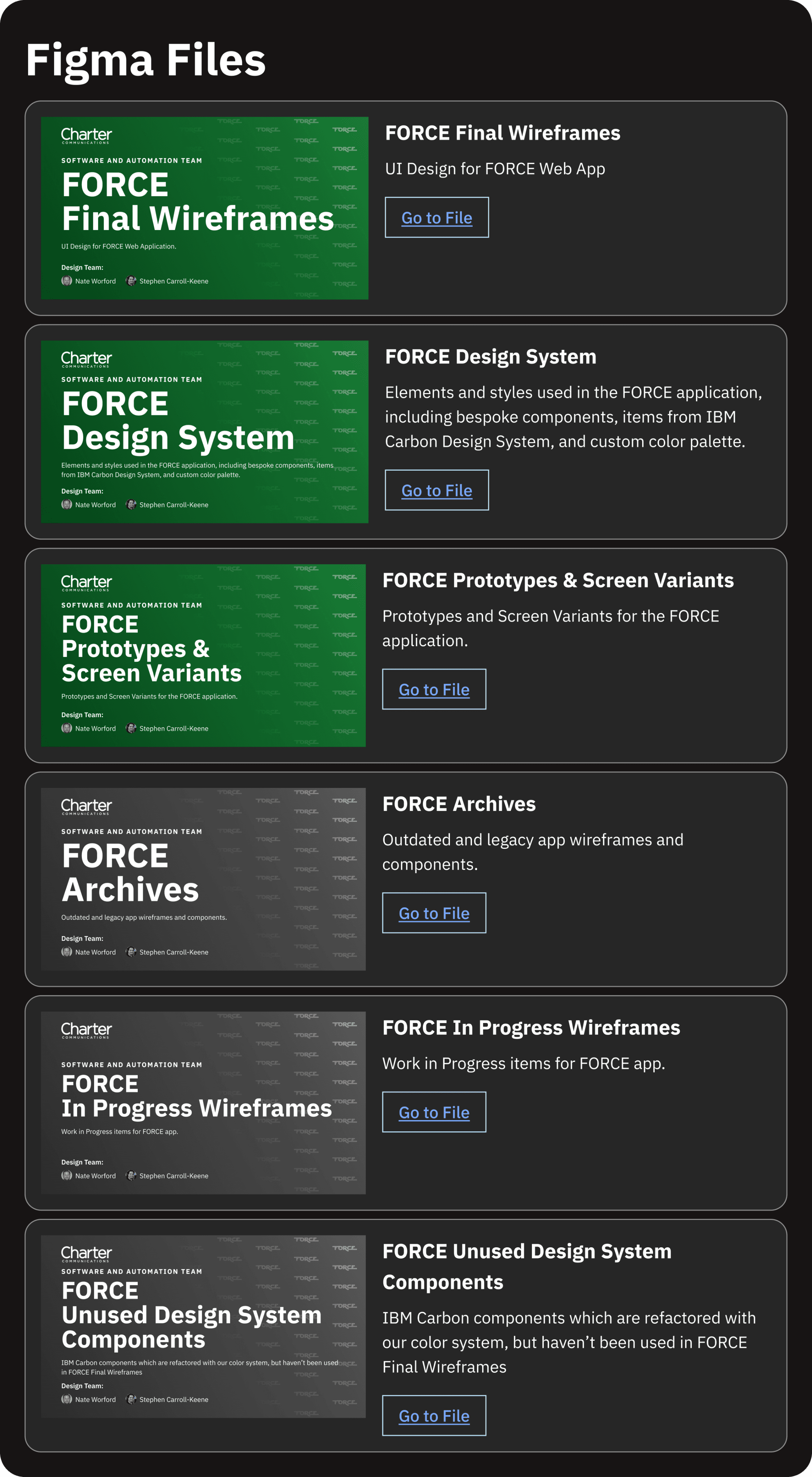812x1477 pixels.
Task: Click Stephen Carroll-Keene avatar on Design System cover
Action: [131, 504]
